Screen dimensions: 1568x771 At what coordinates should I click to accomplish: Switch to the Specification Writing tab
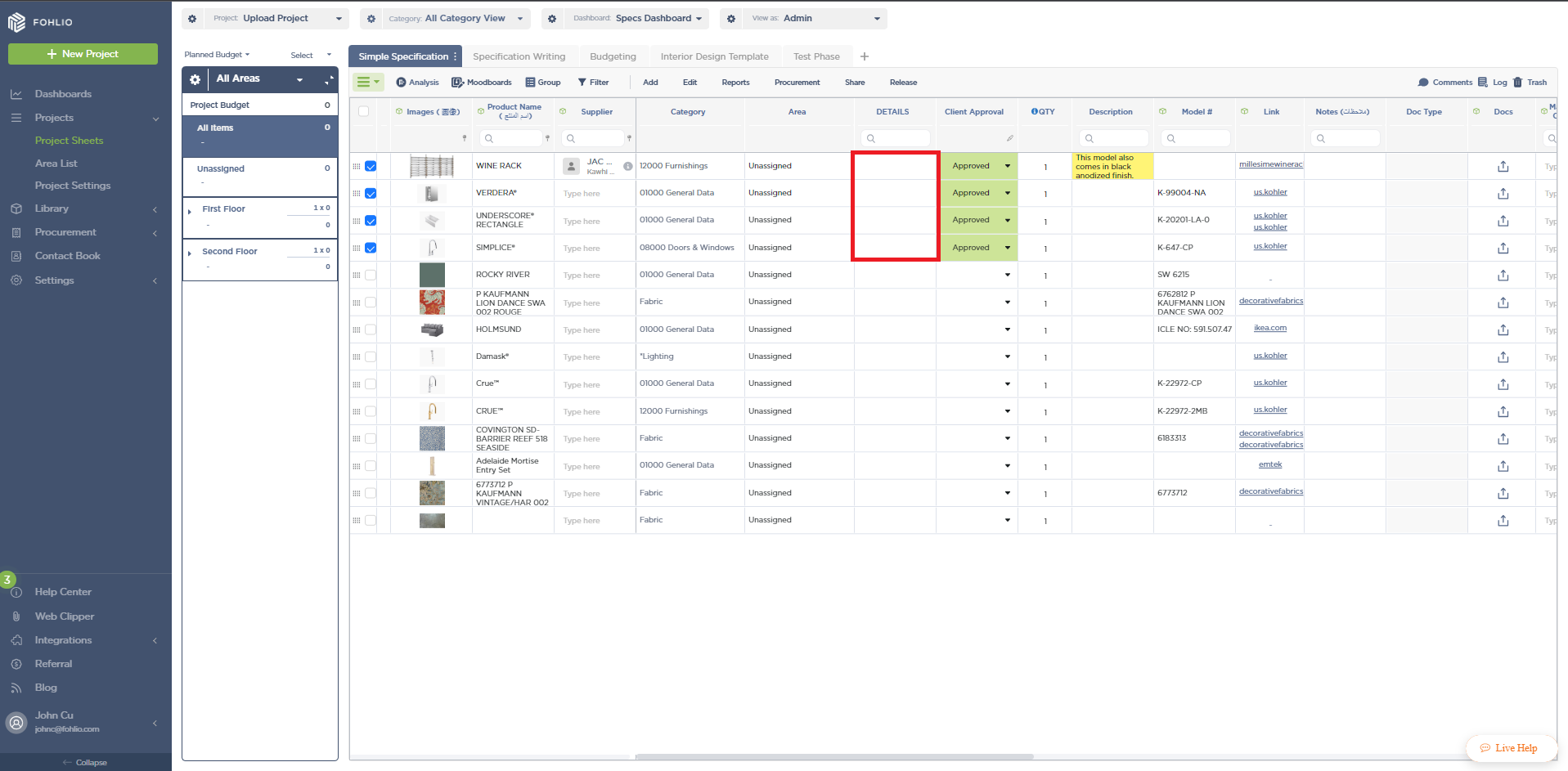tap(519, 56)
